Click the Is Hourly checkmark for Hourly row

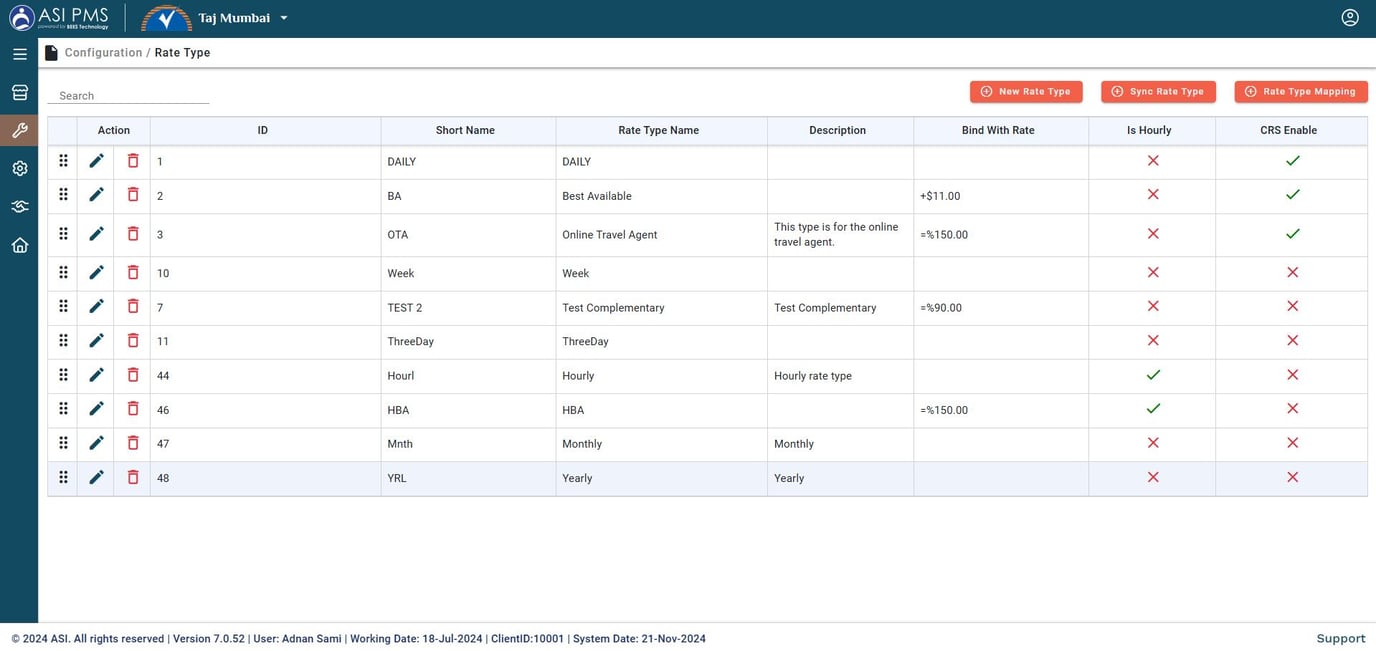coord(1153,375)
